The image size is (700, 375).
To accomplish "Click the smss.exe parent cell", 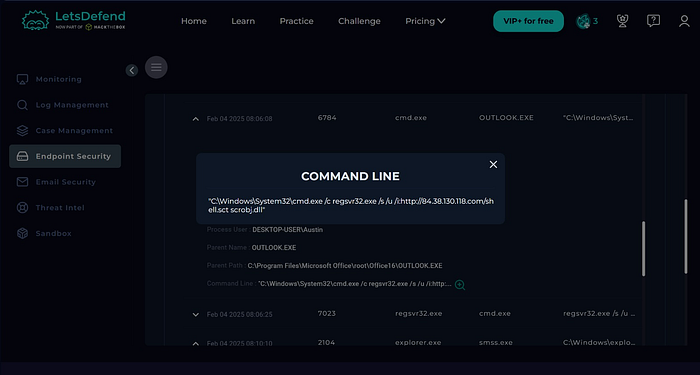I will [x=496, y=343].
